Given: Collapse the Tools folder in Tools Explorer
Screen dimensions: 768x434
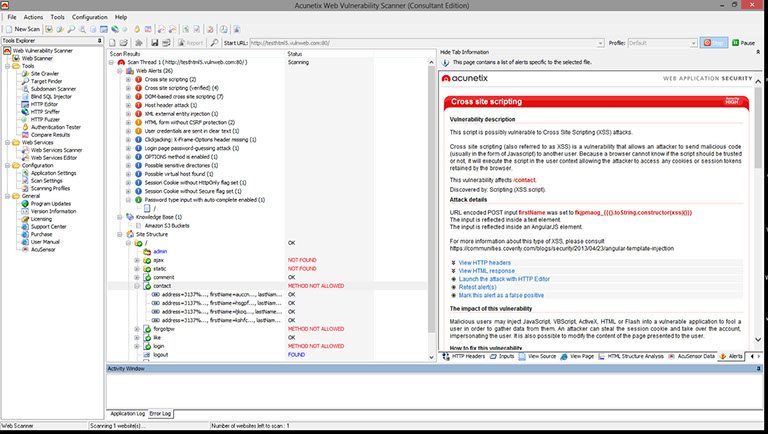Looking at the screenshot, I should point(7,66).
